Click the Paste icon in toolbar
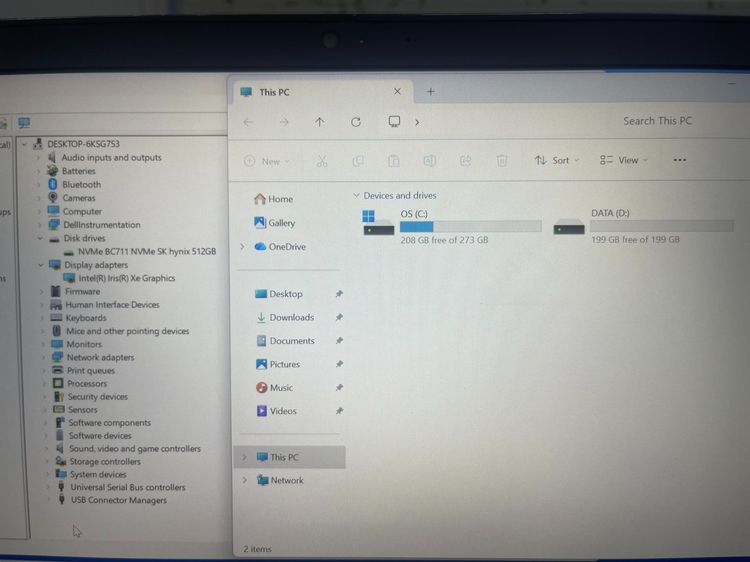Image resolution: width=750 pixels, height=562 pixels. click(394, 161)
